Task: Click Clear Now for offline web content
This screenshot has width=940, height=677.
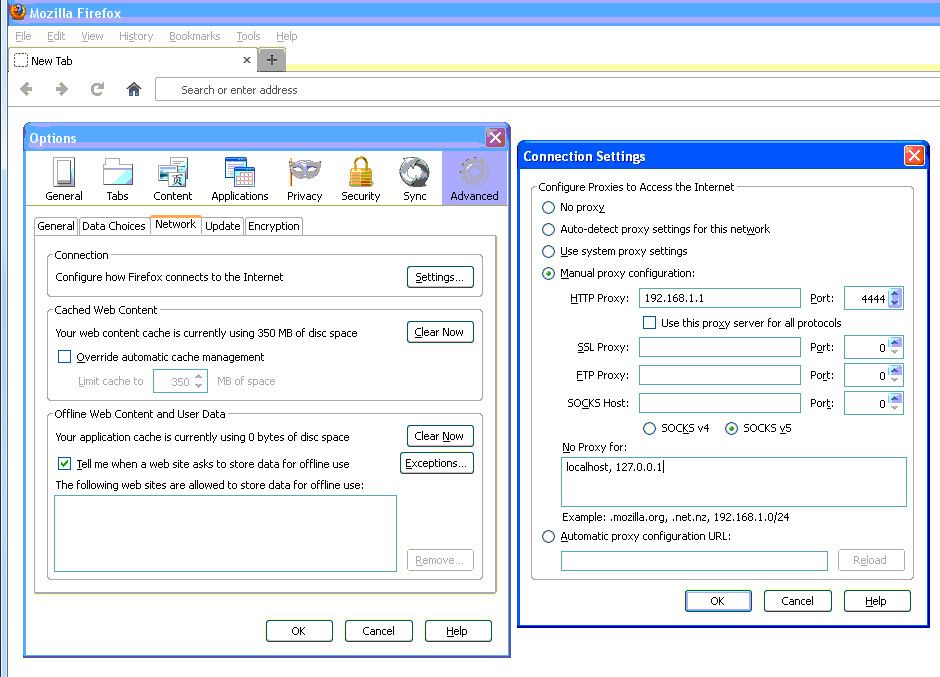Action: point(440,436)
